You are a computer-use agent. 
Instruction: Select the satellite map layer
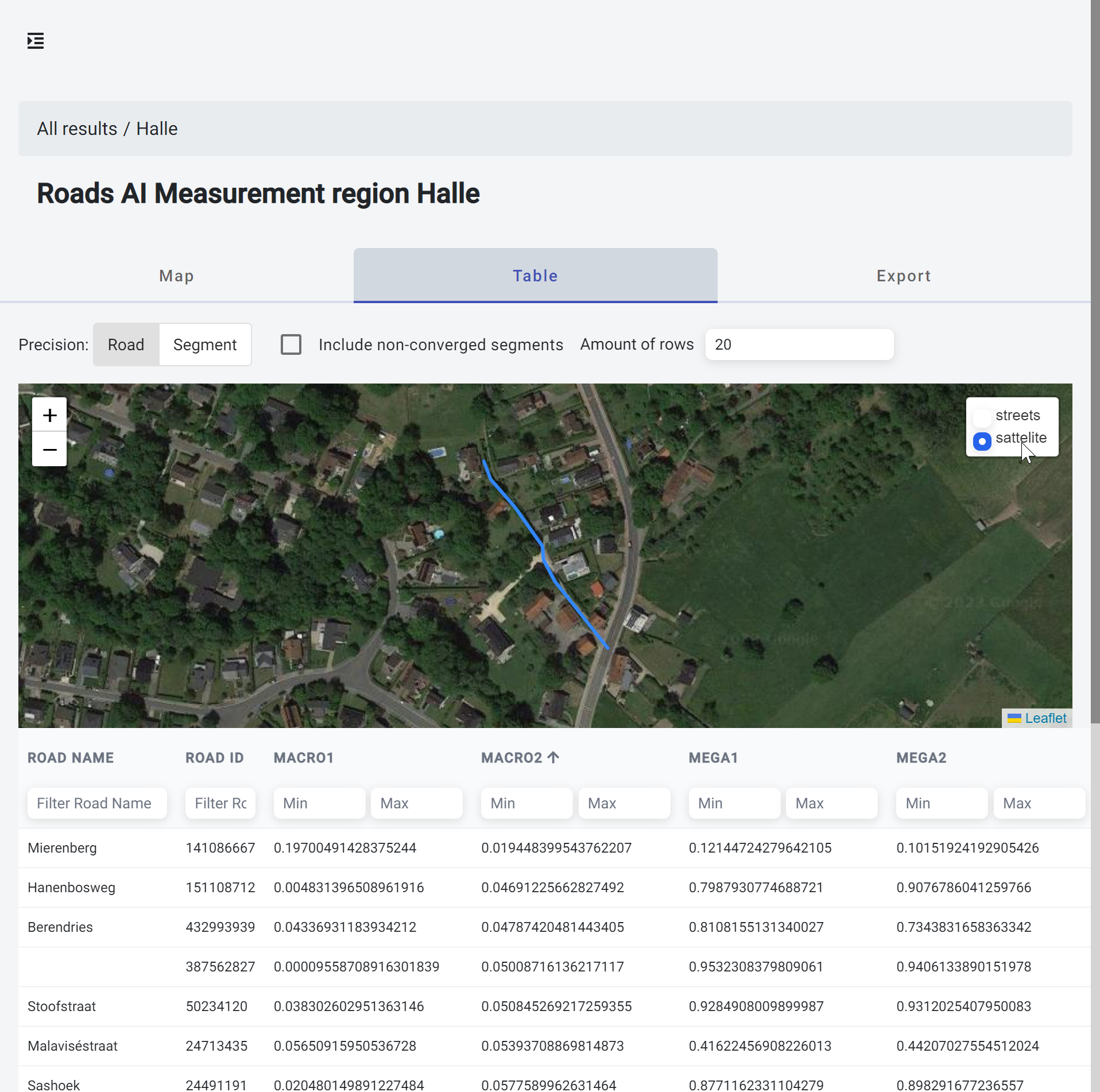point(982,441)
